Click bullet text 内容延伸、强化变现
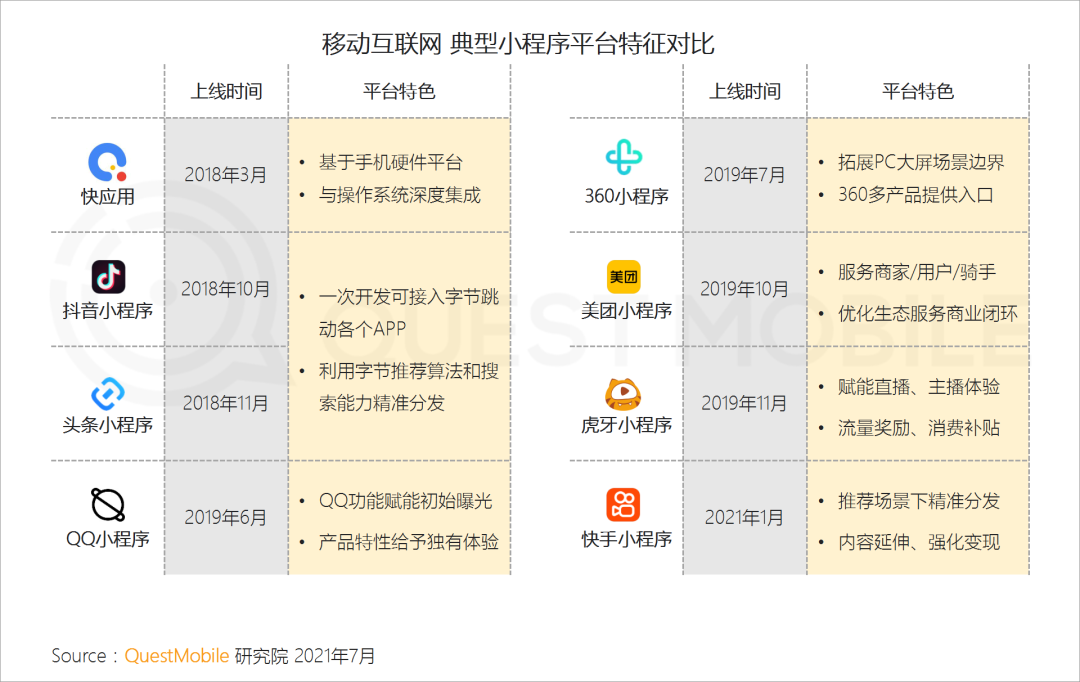 point(919,542)
